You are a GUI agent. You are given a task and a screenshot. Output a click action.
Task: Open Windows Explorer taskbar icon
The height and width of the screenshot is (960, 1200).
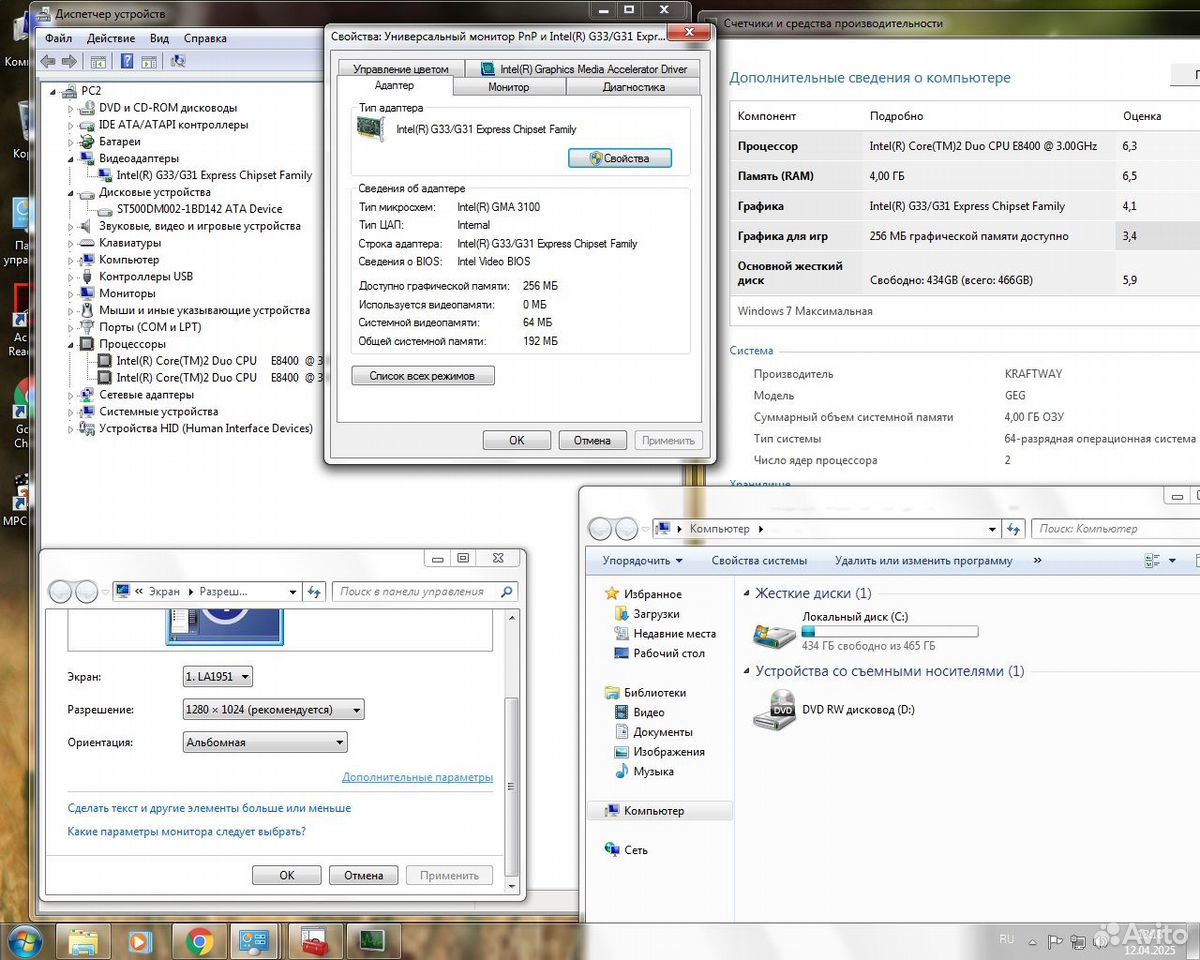83,942
